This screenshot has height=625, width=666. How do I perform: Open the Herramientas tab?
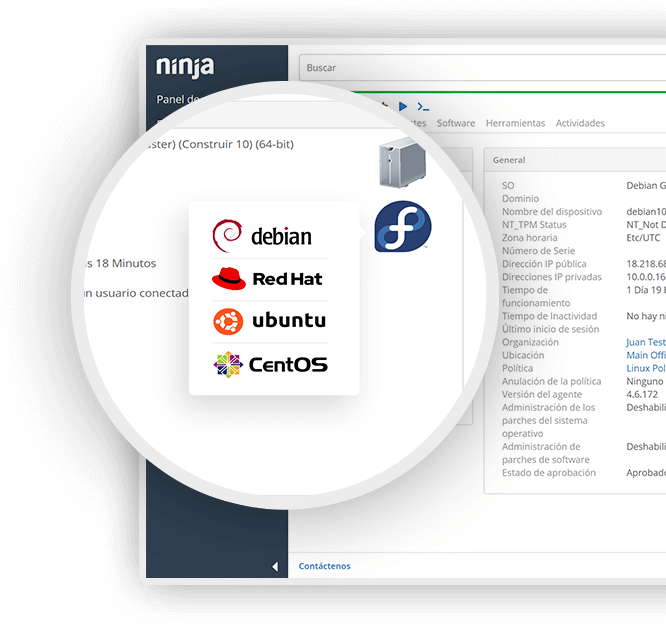[x=515, y=123]
